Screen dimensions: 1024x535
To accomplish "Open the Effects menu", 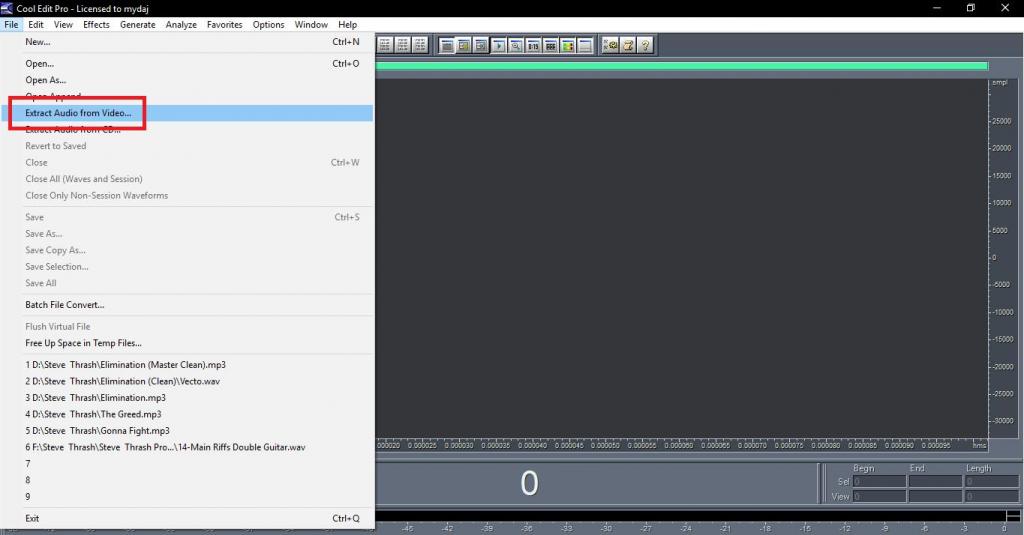I will pos(96,25).
